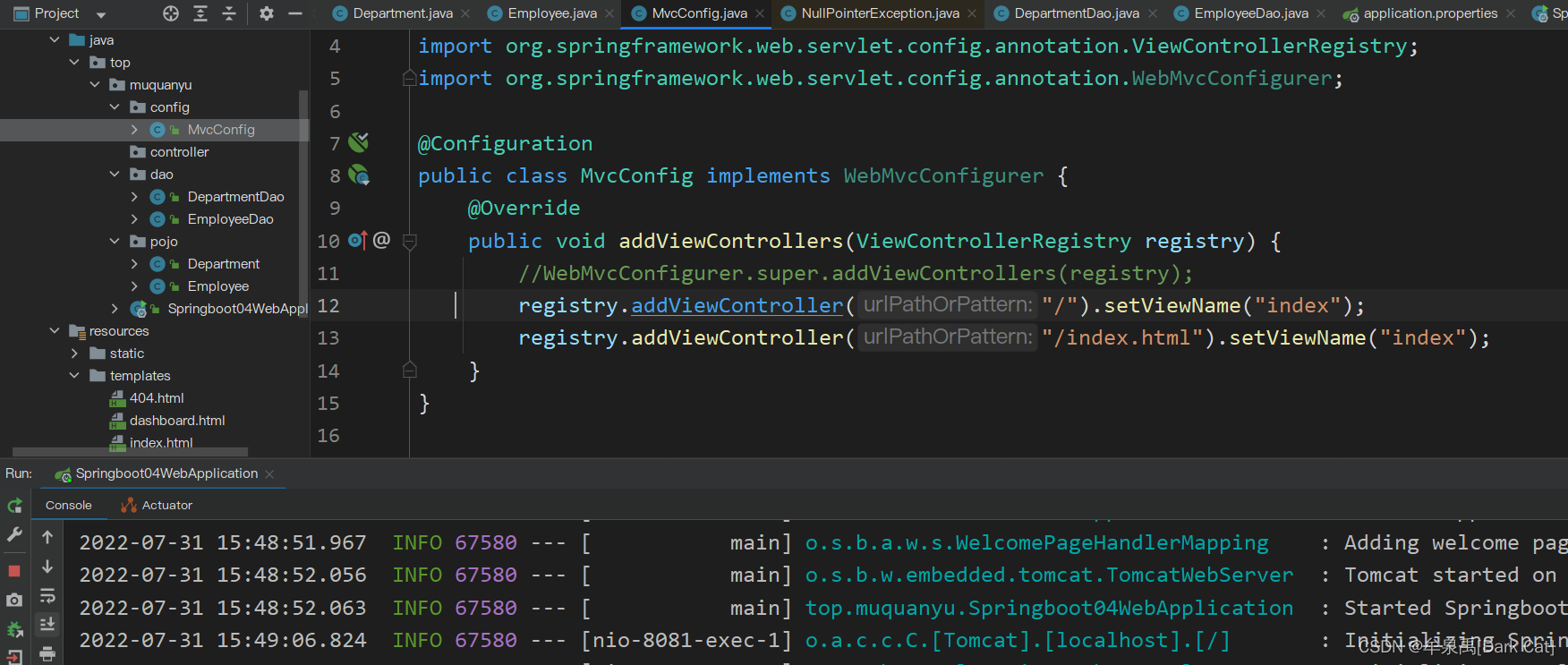Toggle code fold at line 10
The image size is (1568, 665).
(x=410, y=241)
